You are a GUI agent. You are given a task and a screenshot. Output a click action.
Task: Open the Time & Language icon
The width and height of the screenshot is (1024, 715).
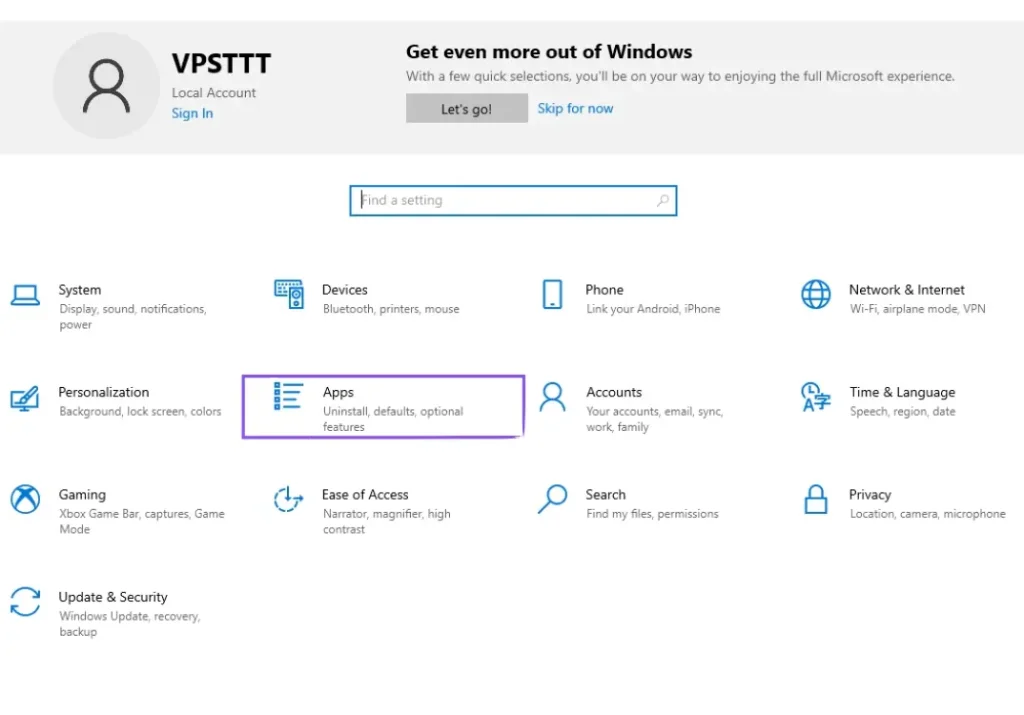tap(816, 397)
